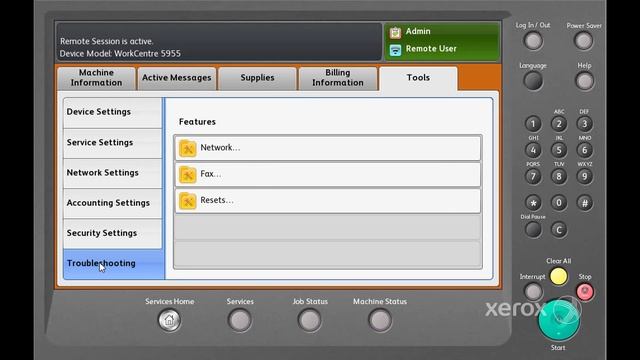640x360 pixels.
Task: Push the Interrupt button
Action: pyautogui.click(x=533, y=292)
